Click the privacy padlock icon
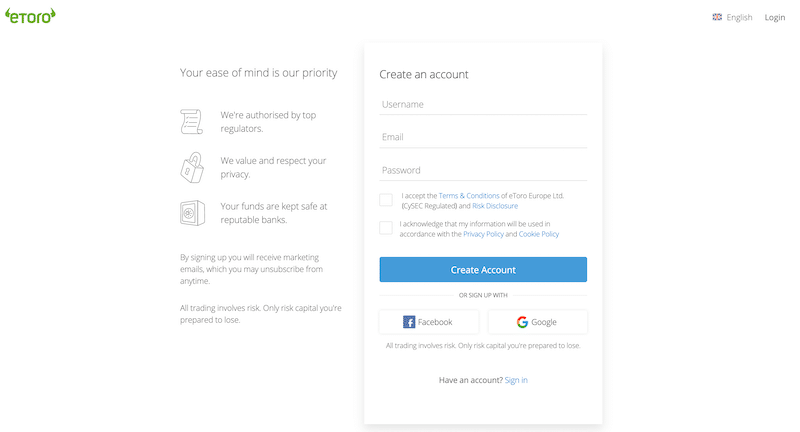The image size is (800, 432). (x=191, y=167)
